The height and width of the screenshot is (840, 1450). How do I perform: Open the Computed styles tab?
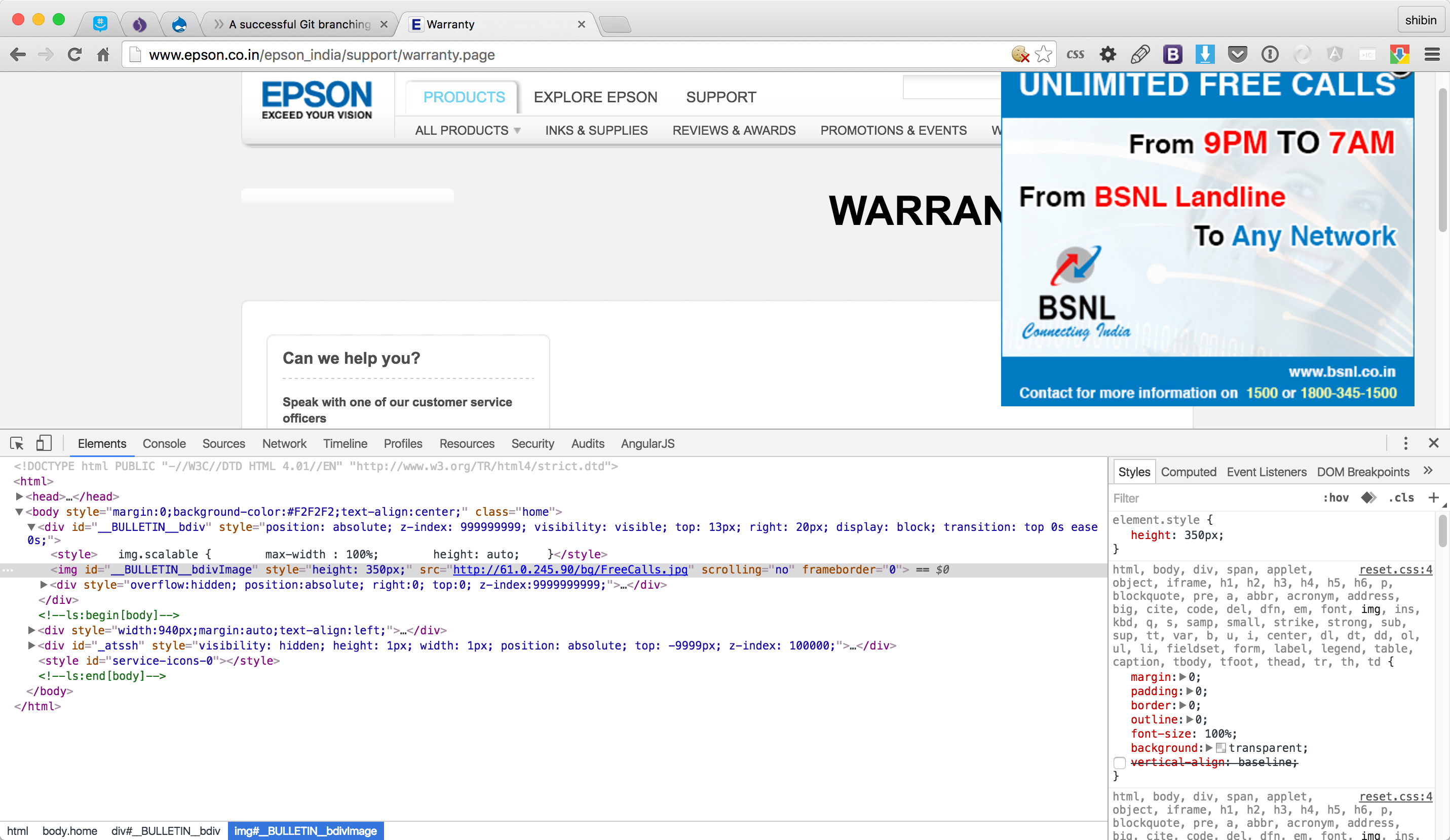pyautogui.click(x=1188, y=472)
